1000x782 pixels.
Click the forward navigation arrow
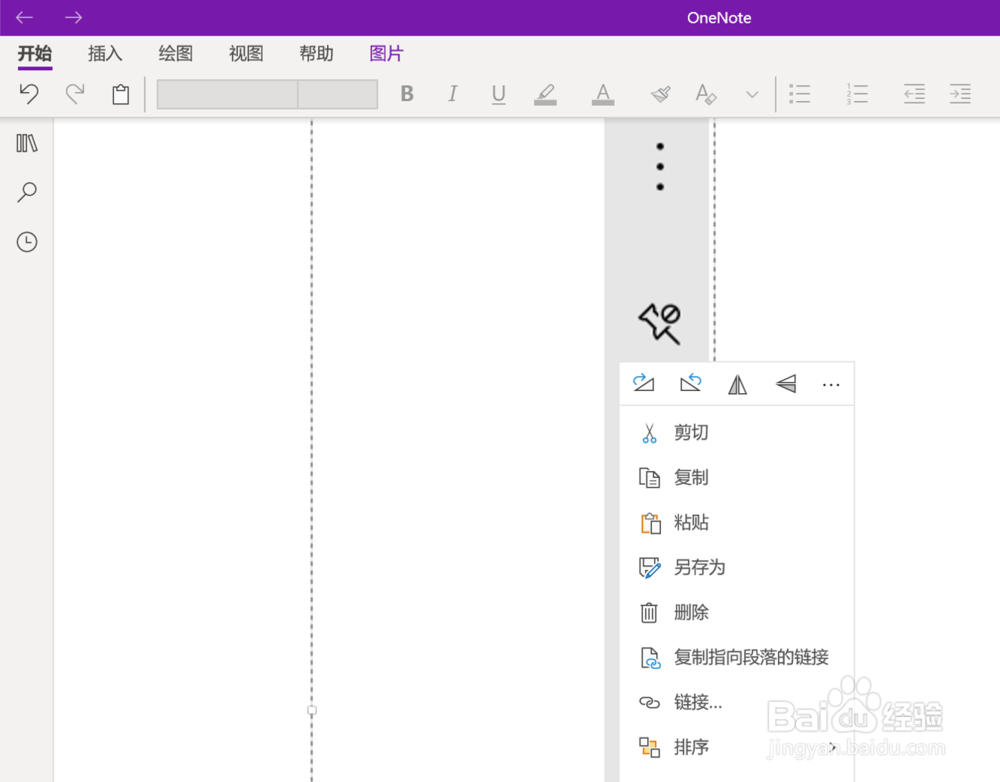click(73, 18)
